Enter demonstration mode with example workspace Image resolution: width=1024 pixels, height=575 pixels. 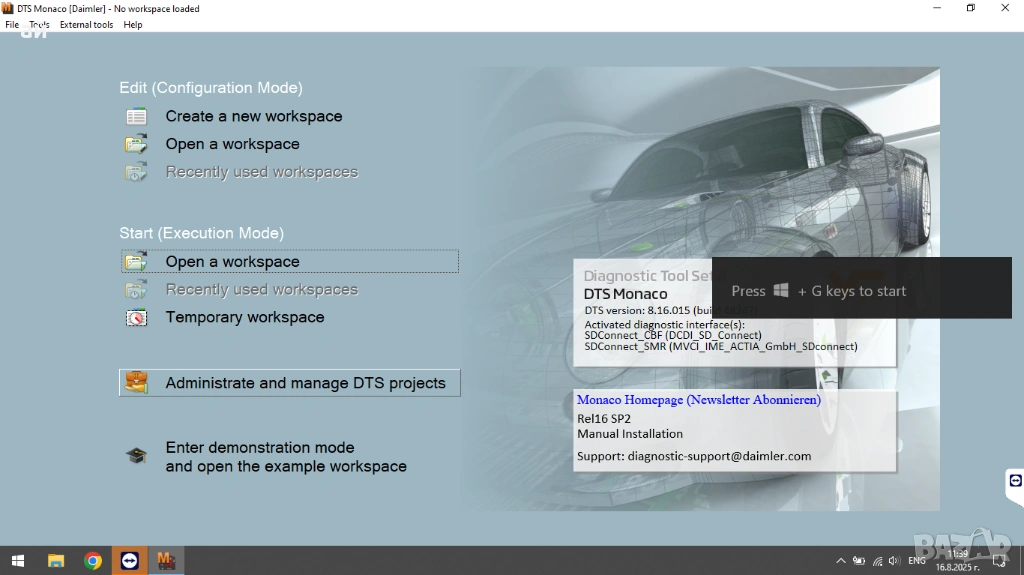[x=286, y=457]
